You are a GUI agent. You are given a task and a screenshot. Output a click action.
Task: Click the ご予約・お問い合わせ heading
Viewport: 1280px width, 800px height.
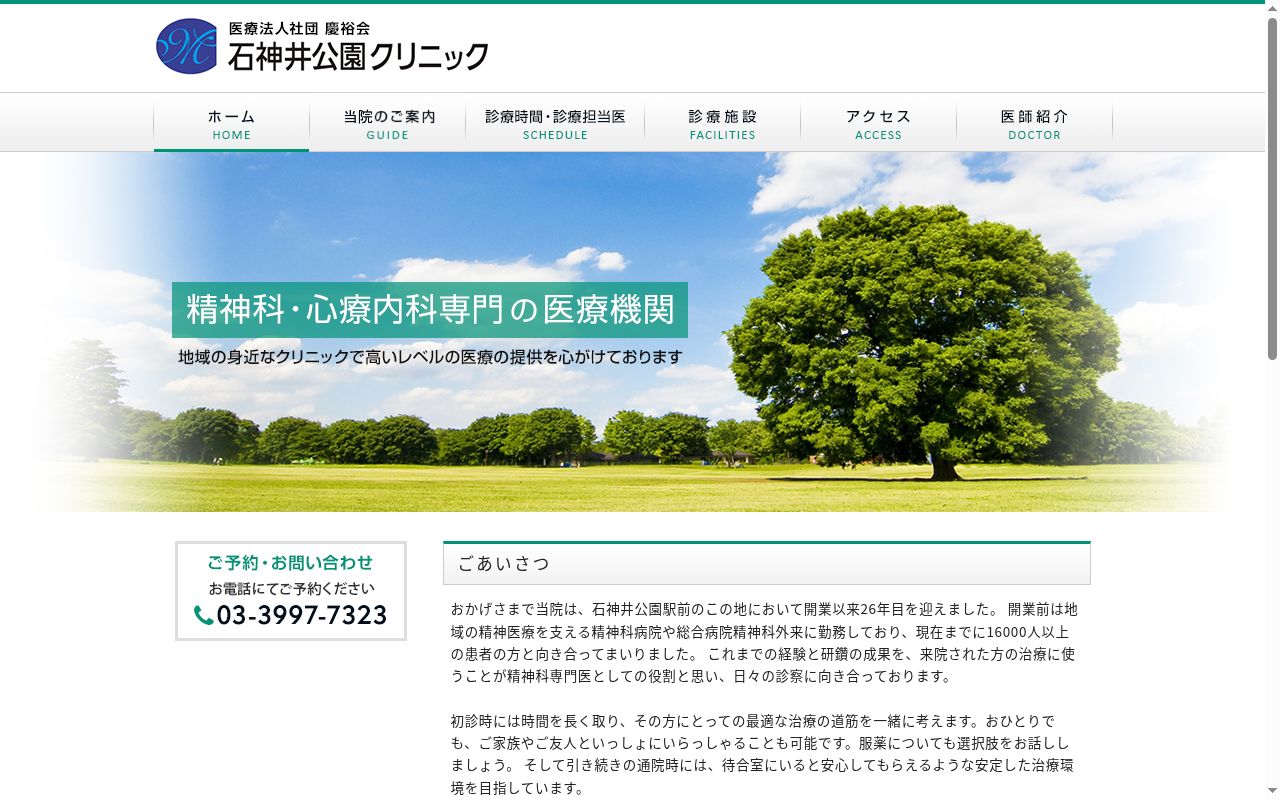291,562
